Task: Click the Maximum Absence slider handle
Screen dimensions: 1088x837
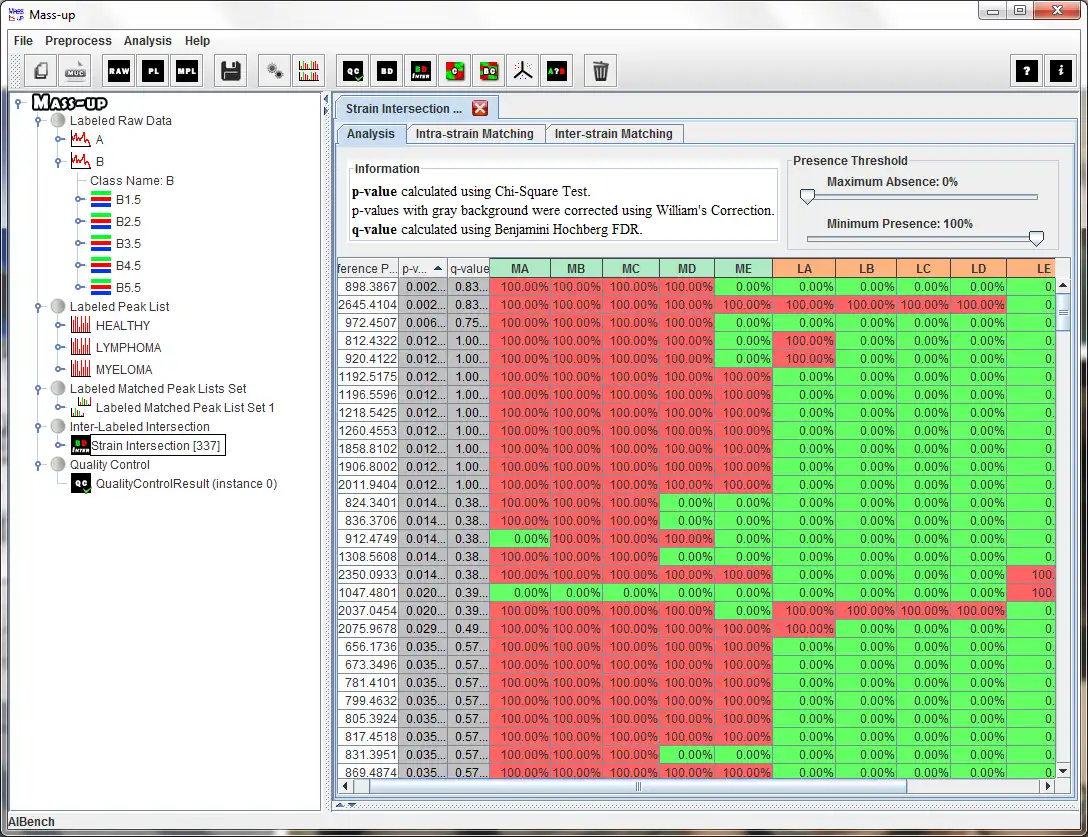Action: coord(807,196)
